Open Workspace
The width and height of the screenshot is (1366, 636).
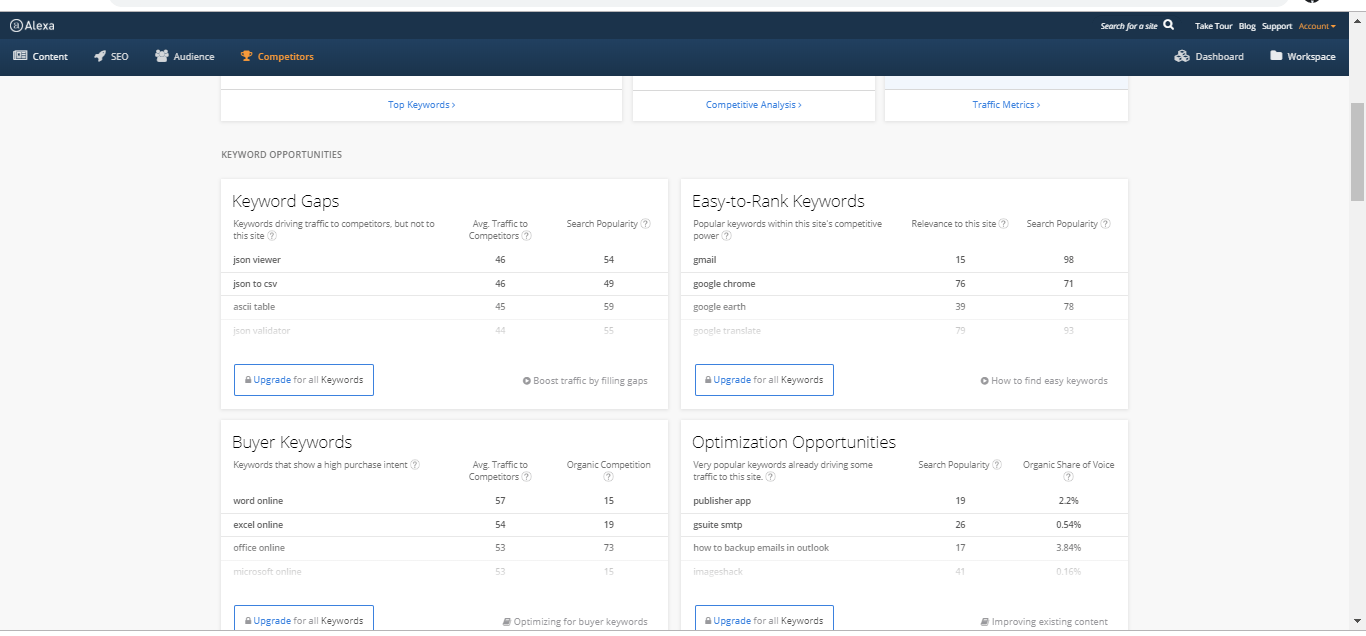(1303, 57)
